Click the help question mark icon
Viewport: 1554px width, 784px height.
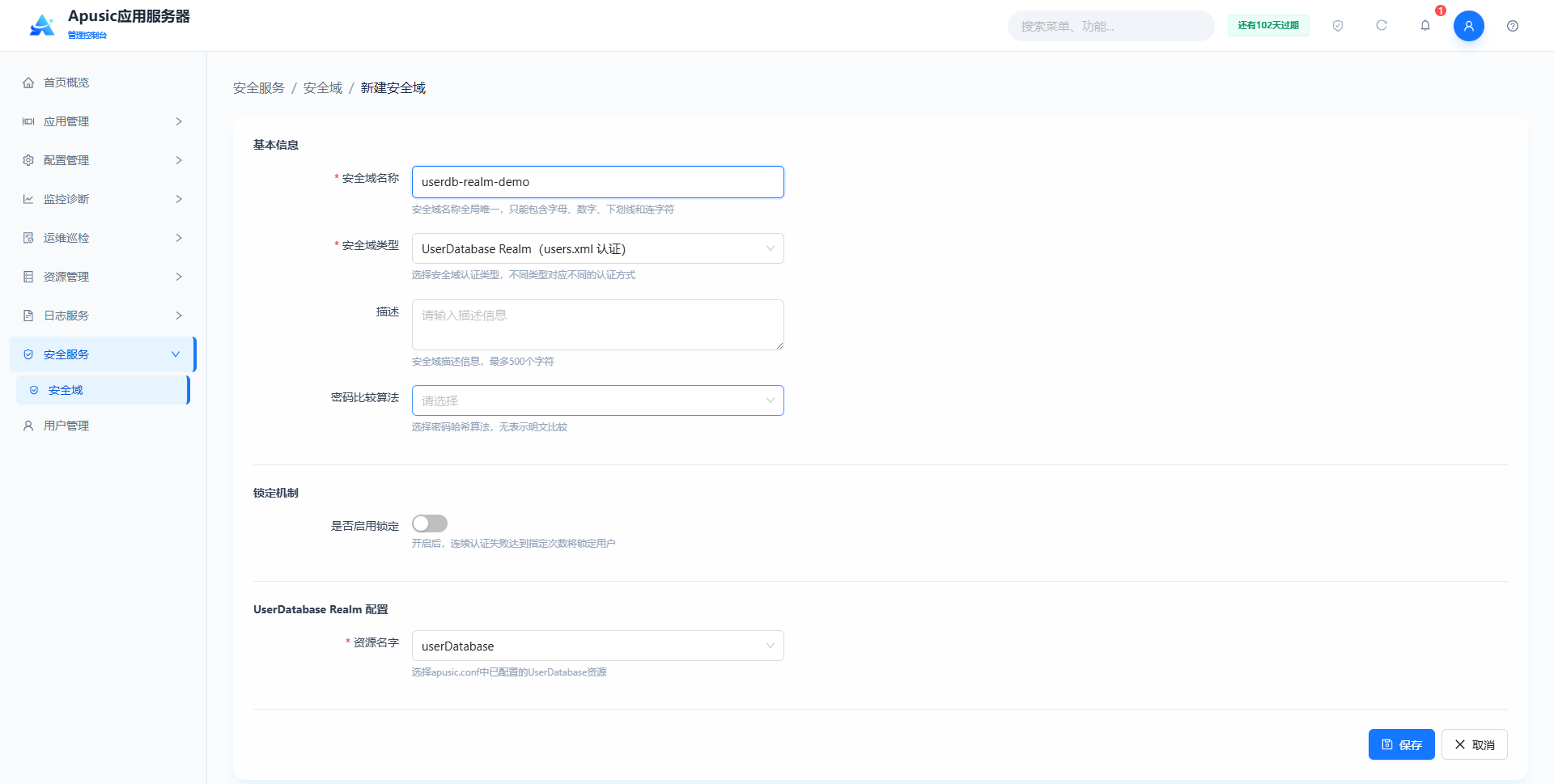(x=1513, y=26)
